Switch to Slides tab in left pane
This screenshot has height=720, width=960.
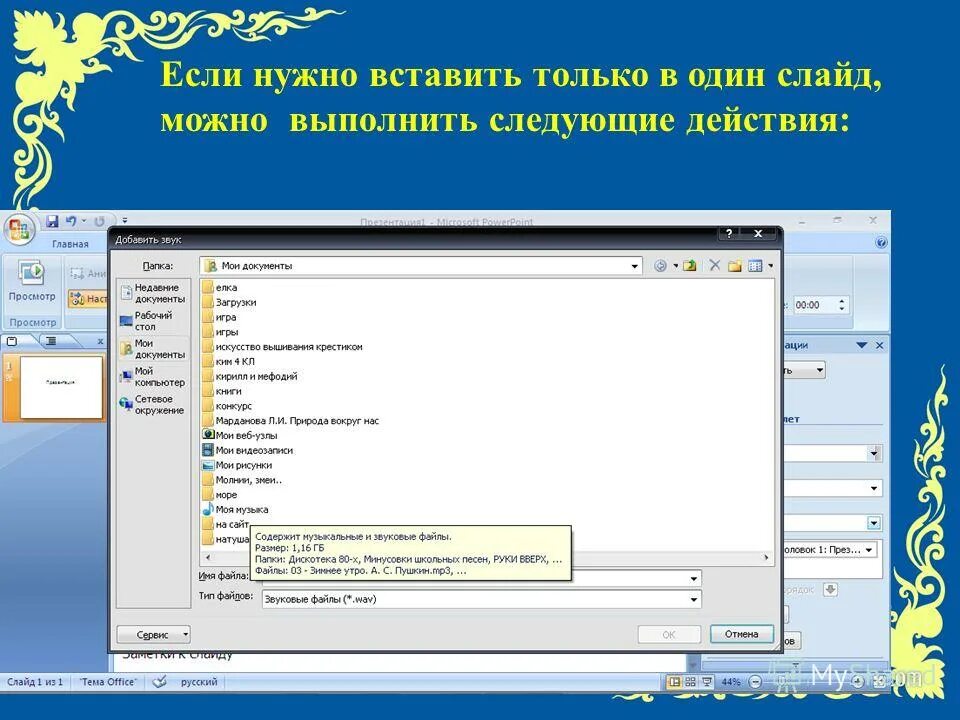12,341
